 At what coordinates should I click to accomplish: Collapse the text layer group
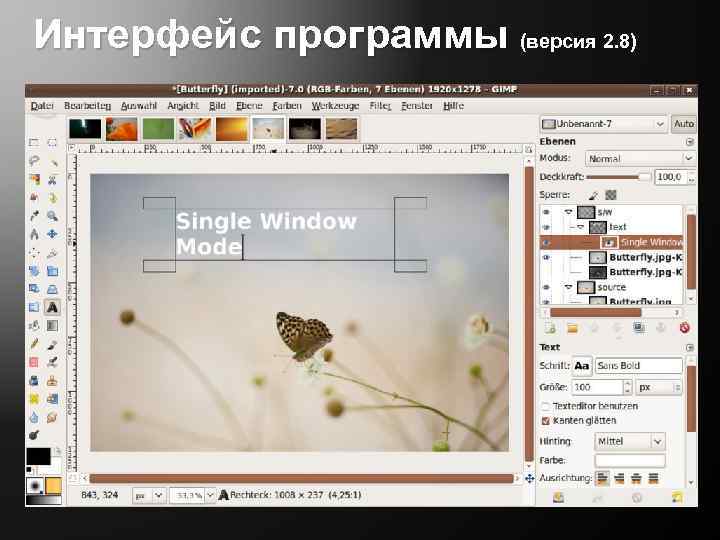580,227
